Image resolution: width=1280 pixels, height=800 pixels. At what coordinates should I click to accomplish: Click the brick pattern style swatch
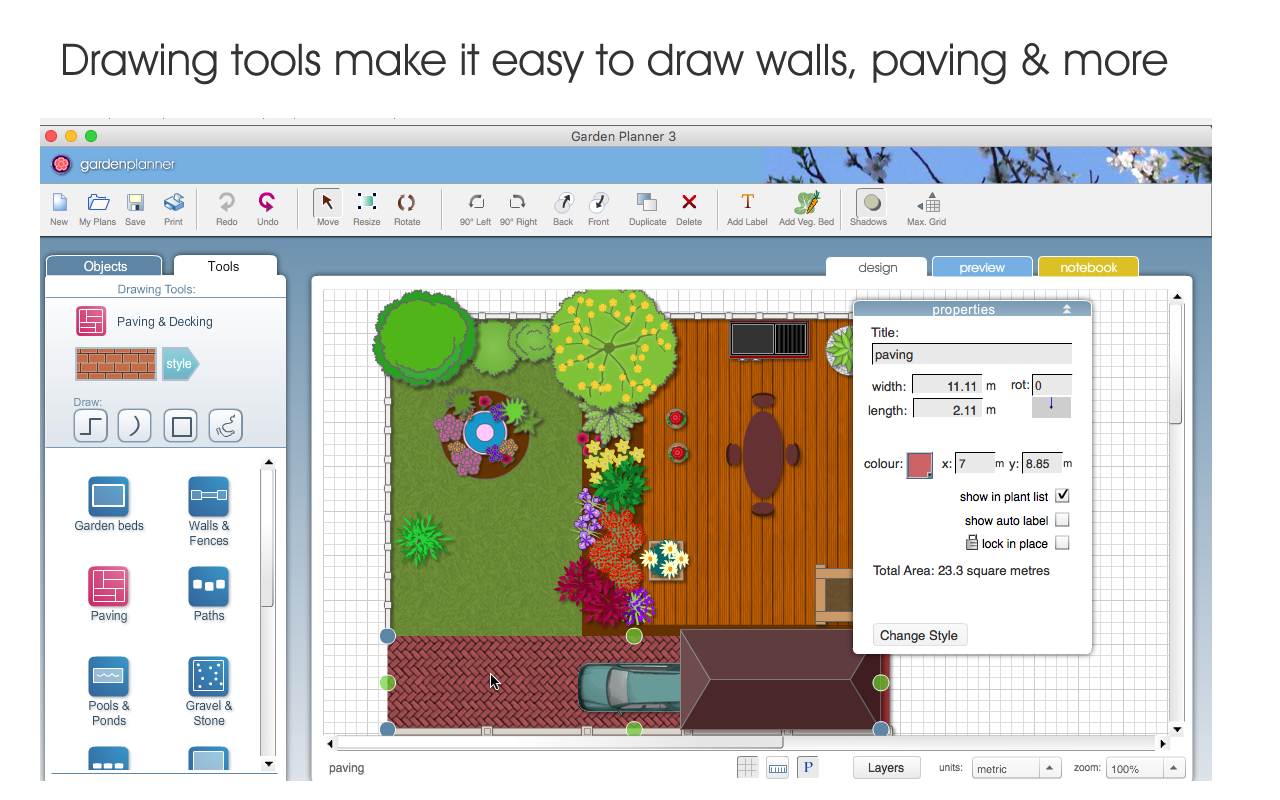point(116,364)
